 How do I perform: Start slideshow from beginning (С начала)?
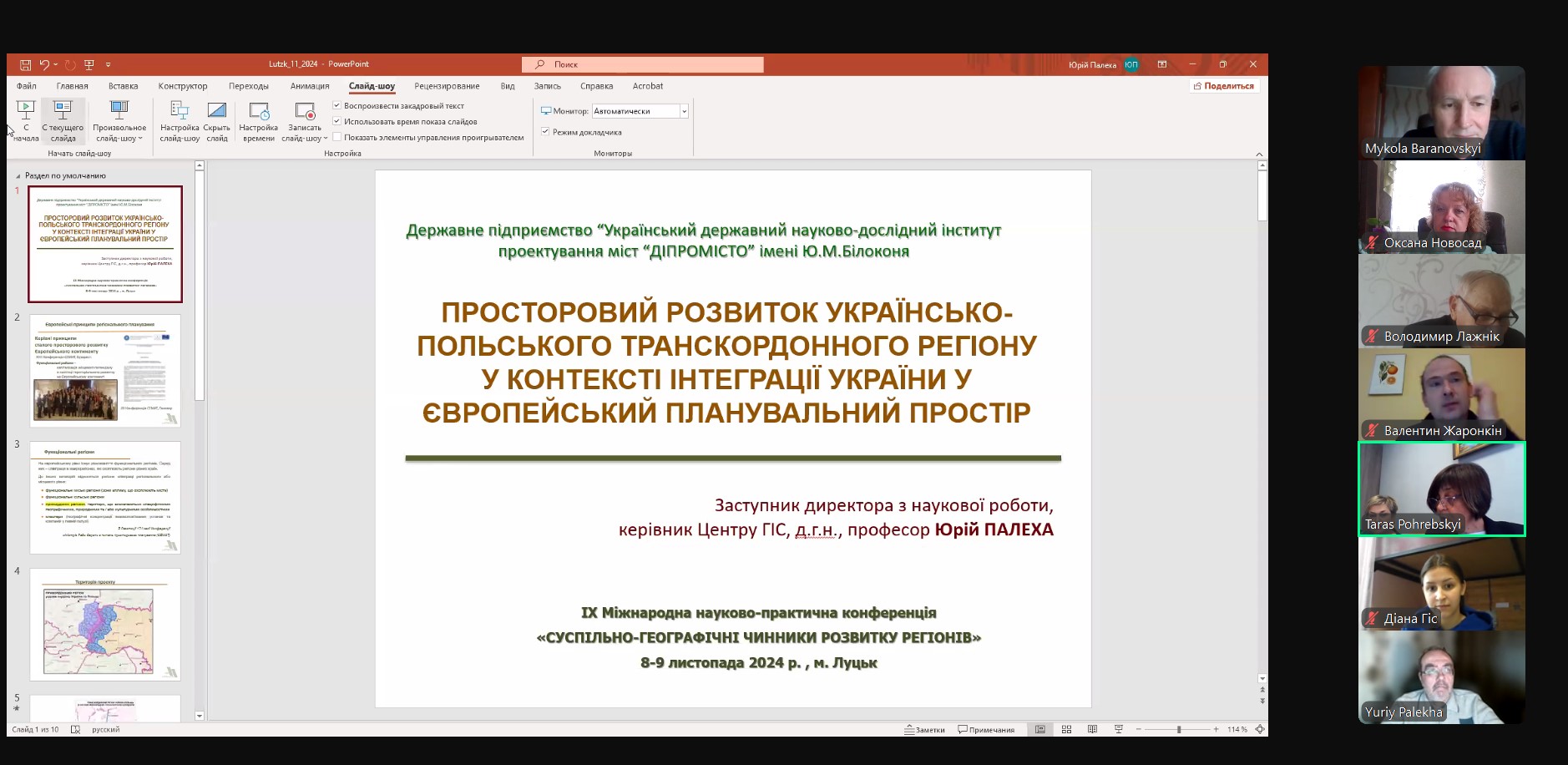click(26, 121)
